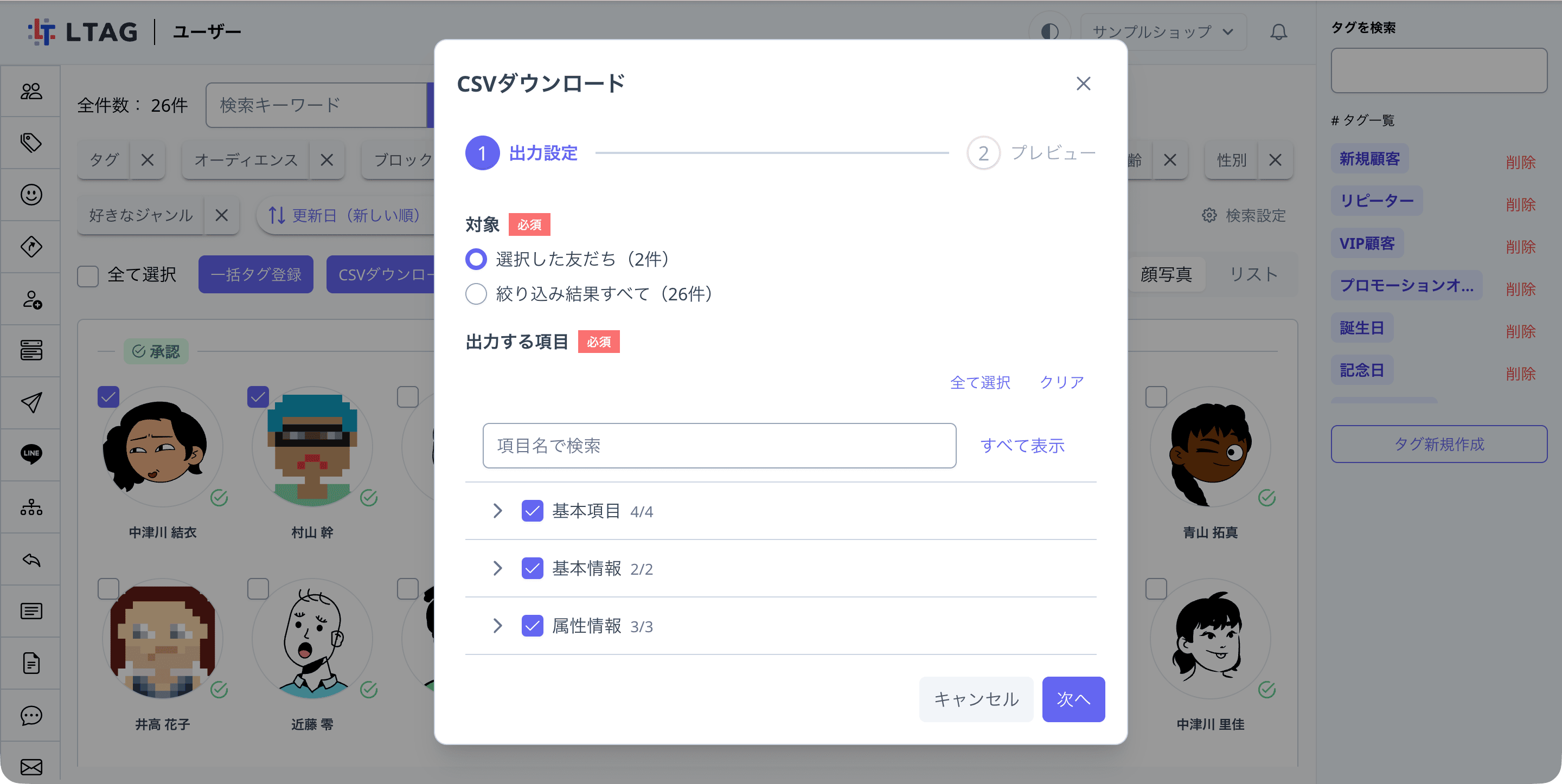
Task: Uncheck the 基本項目 checkbox
Action: coord(533,511)
